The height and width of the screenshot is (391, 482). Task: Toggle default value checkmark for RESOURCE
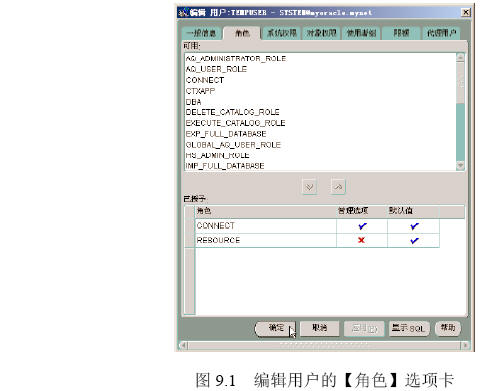tap(414, 240)
